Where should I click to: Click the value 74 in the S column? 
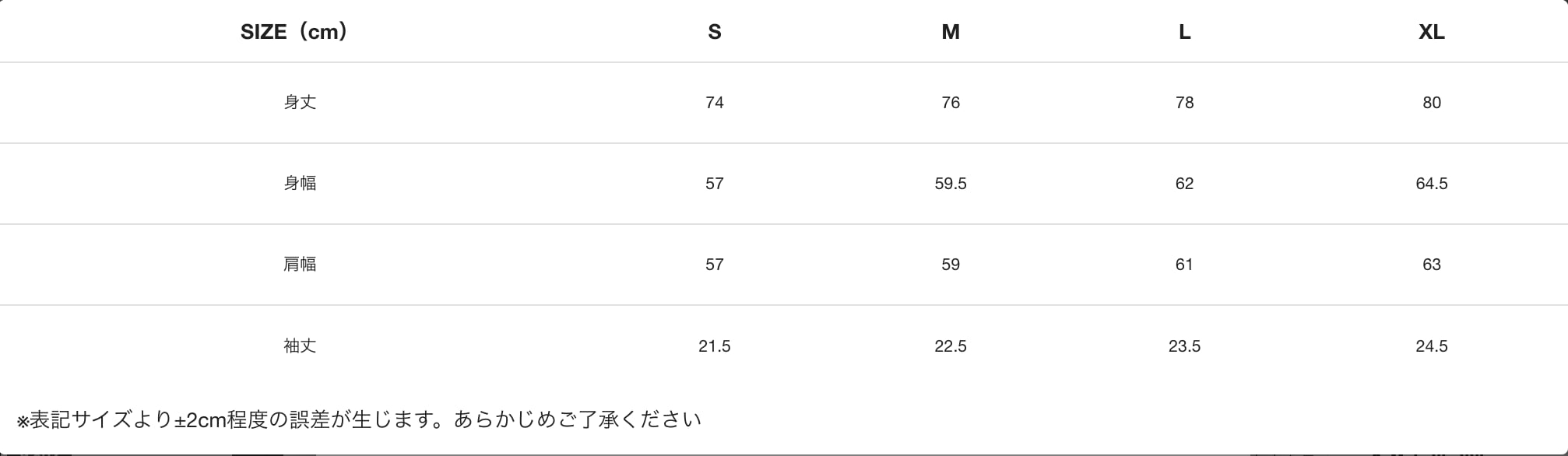pyautogui.click(x=715, y=103)
